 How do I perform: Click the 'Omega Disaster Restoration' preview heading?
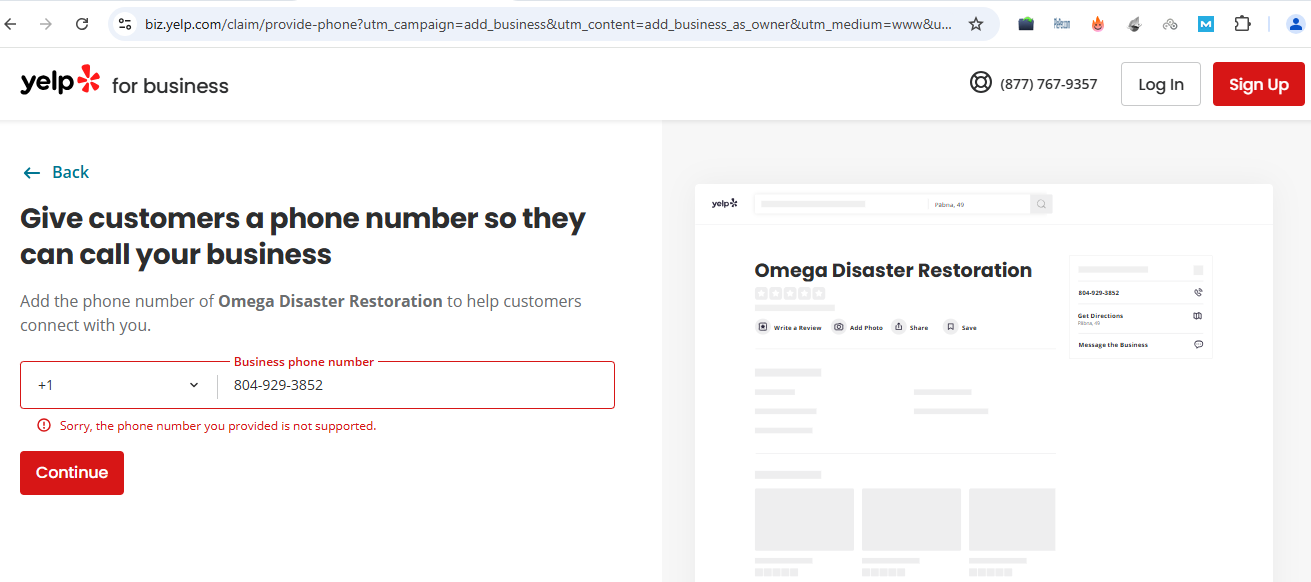pyautogui.click(x=893, y=270)
